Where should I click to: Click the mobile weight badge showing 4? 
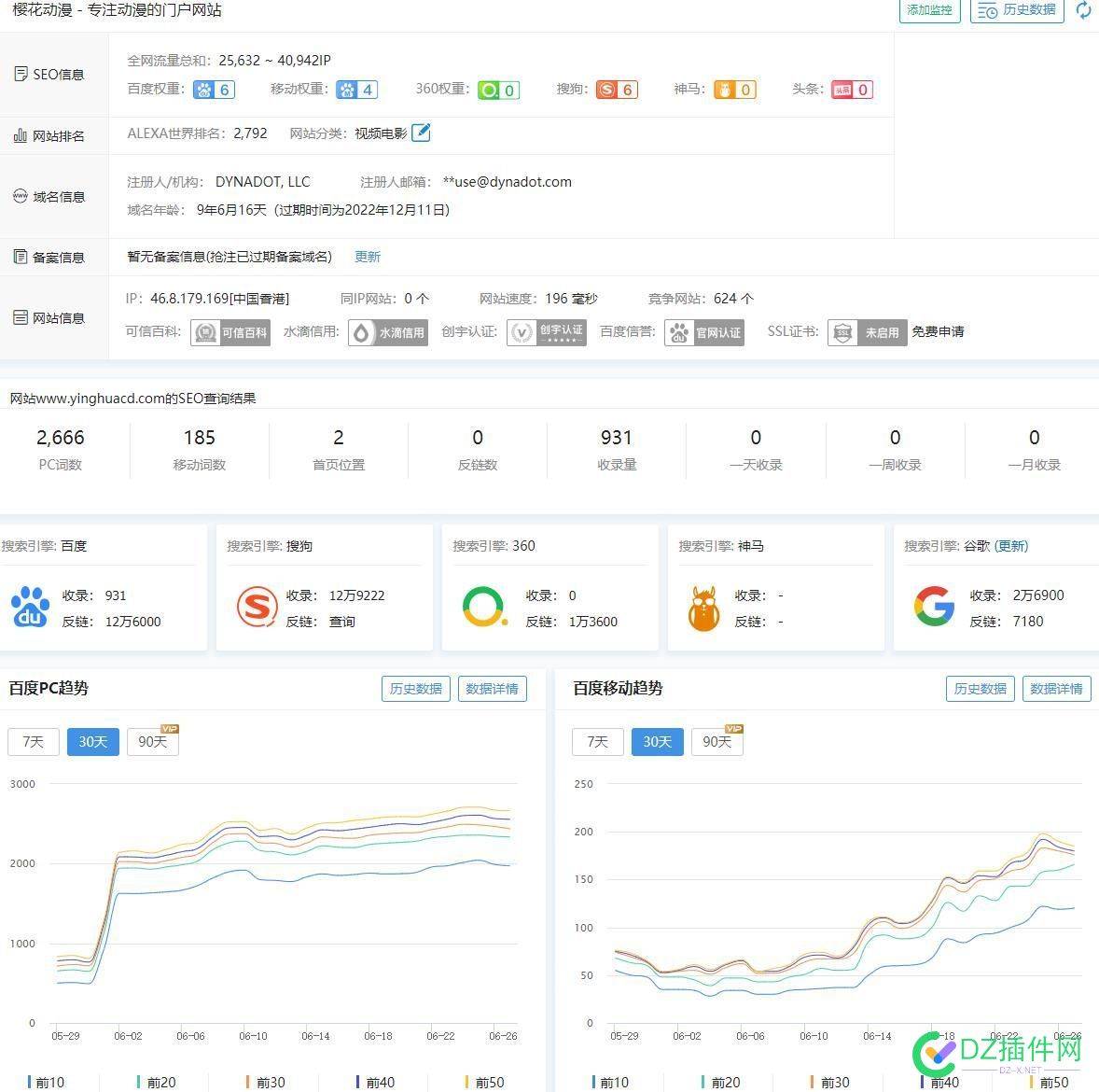click(356, 90)
